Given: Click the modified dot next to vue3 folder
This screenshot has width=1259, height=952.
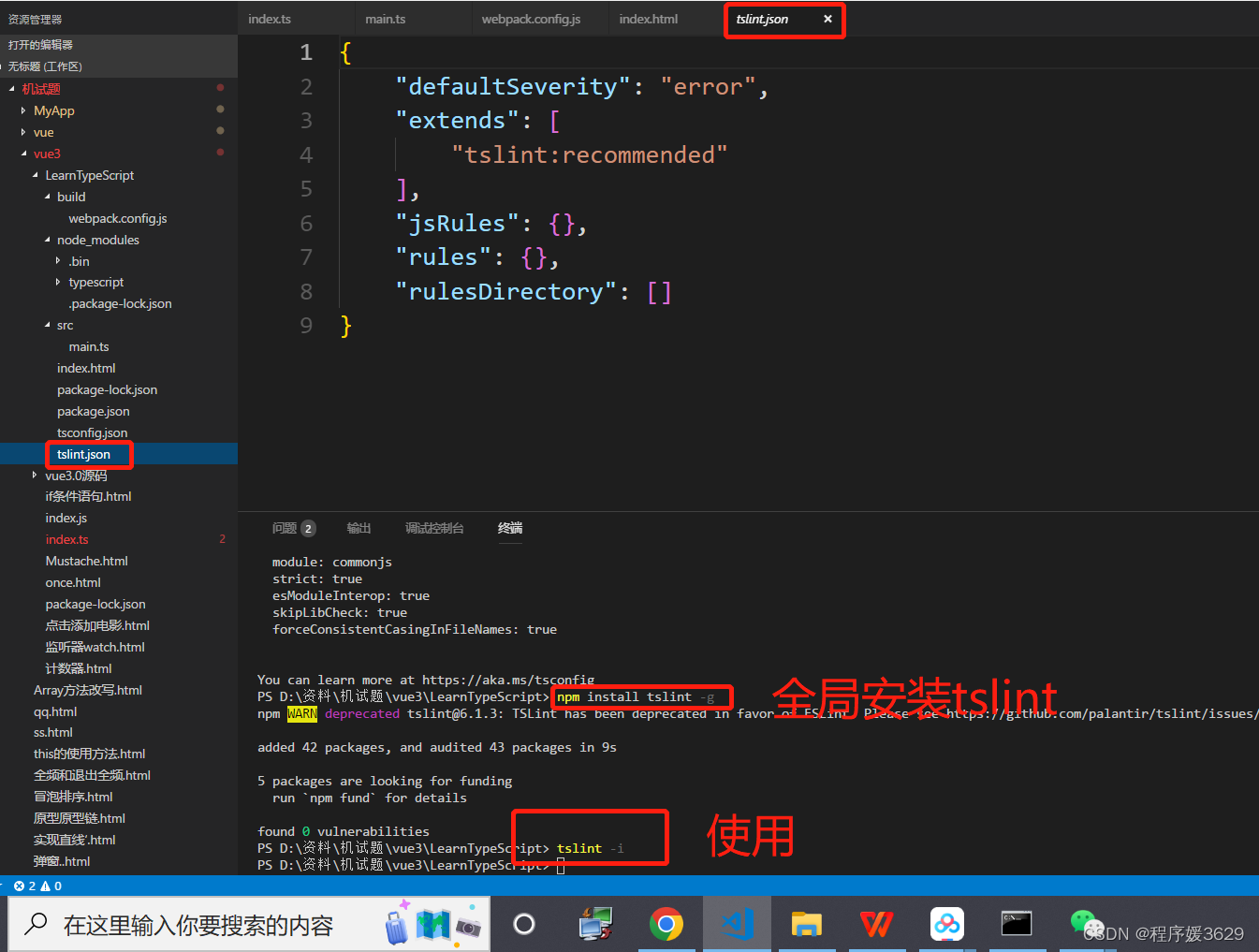Looking at the screenshot, I should 220,153.
